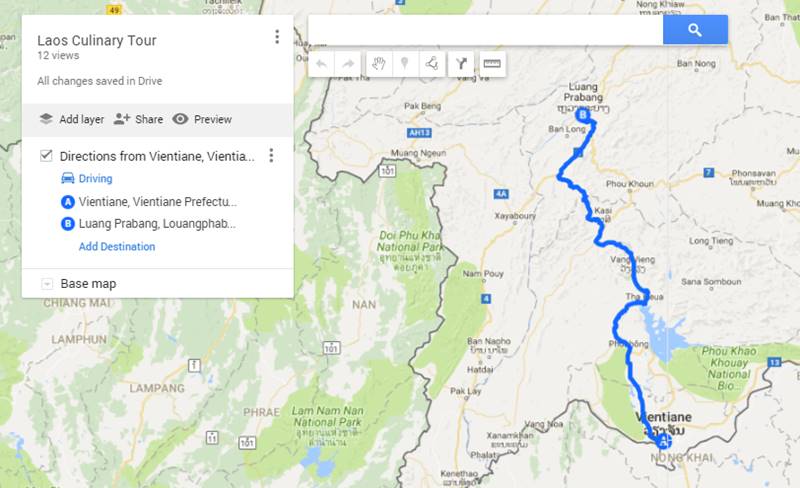Select the add marker pin tool
The image size is (800, 488).
click(405, 64)
